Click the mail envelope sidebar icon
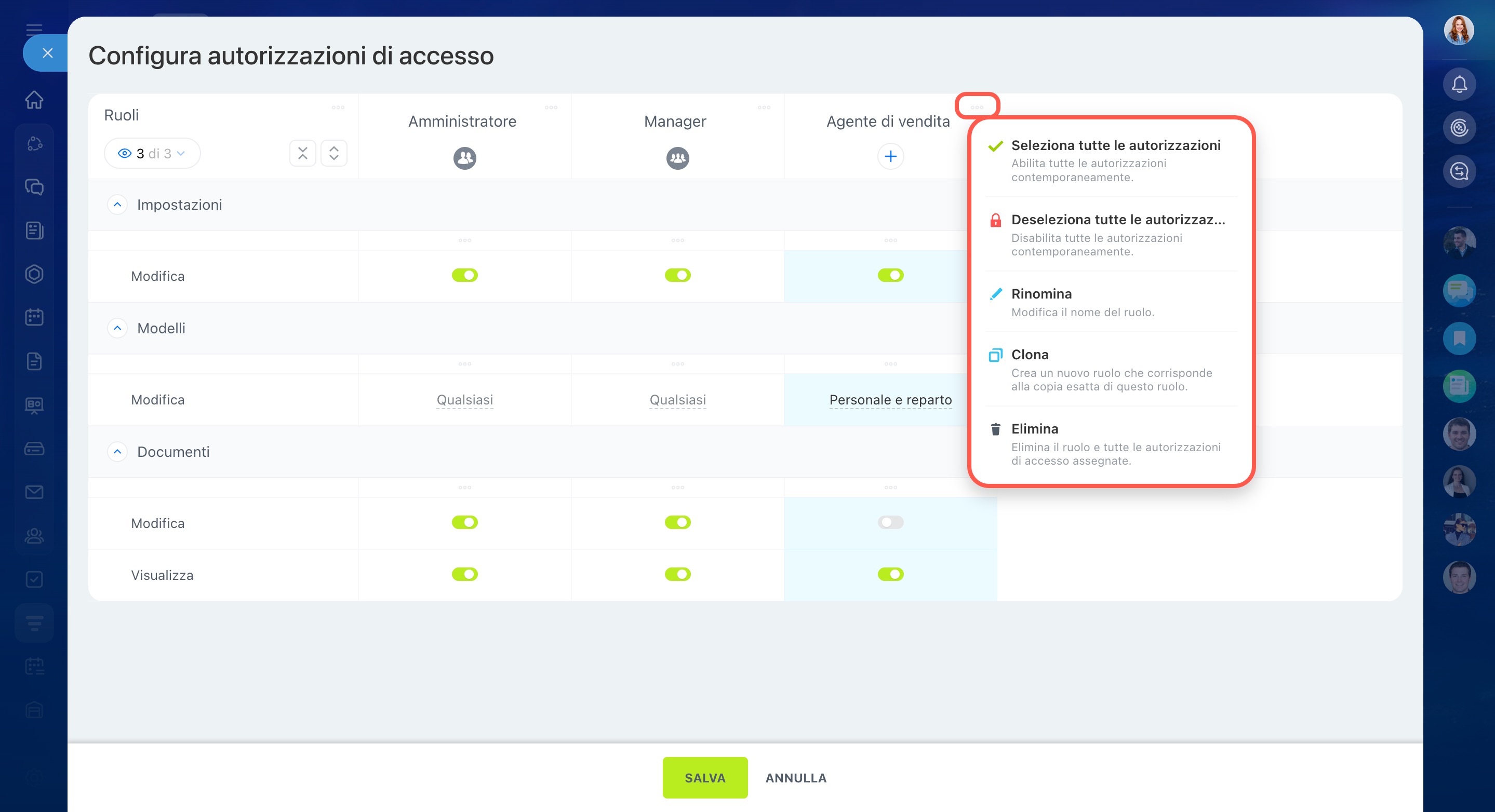Screen dimensions: 1495x812 point(34,492)
